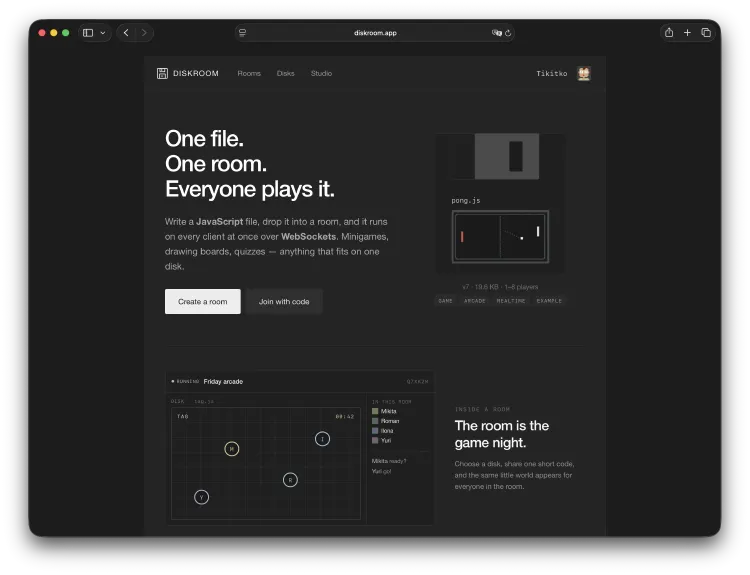Click the I player circle in game

(322, 439)
